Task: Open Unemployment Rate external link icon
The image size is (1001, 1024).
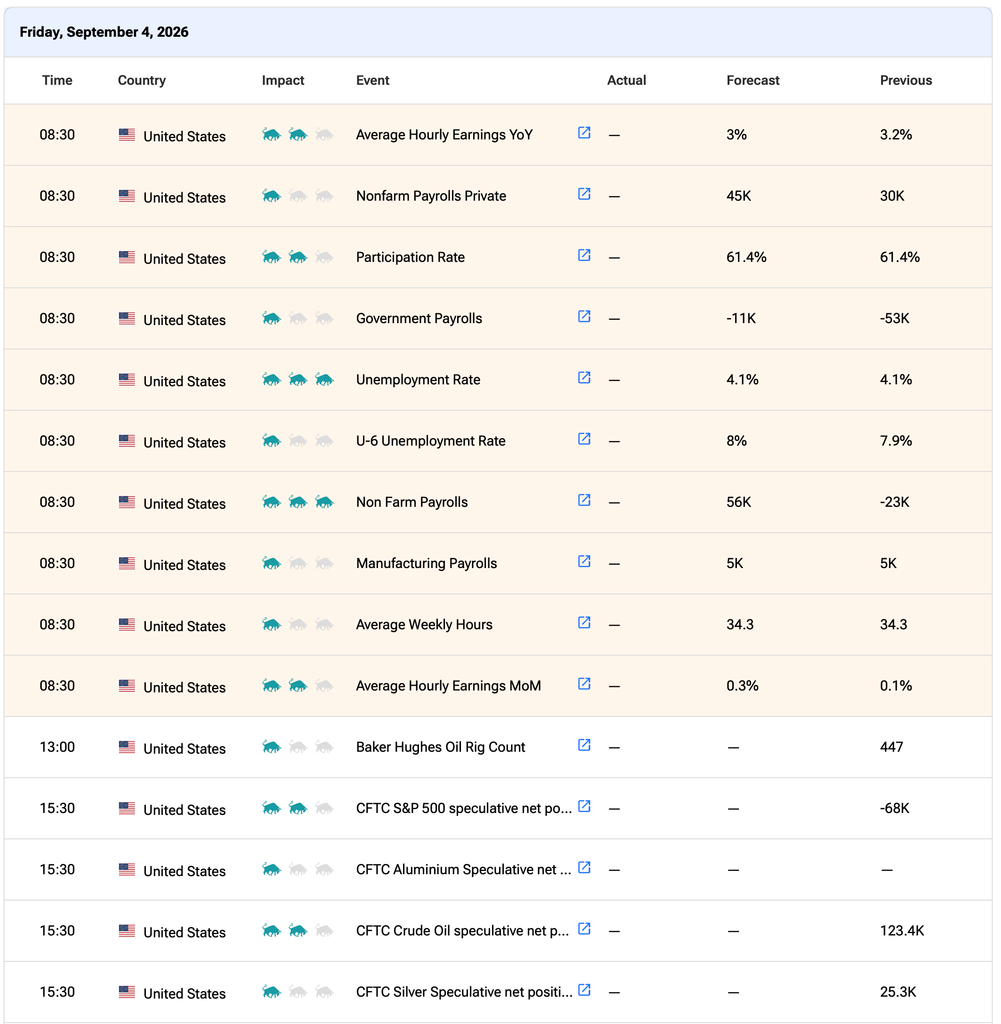Action: pyautogui.click(x=584, y=378)
